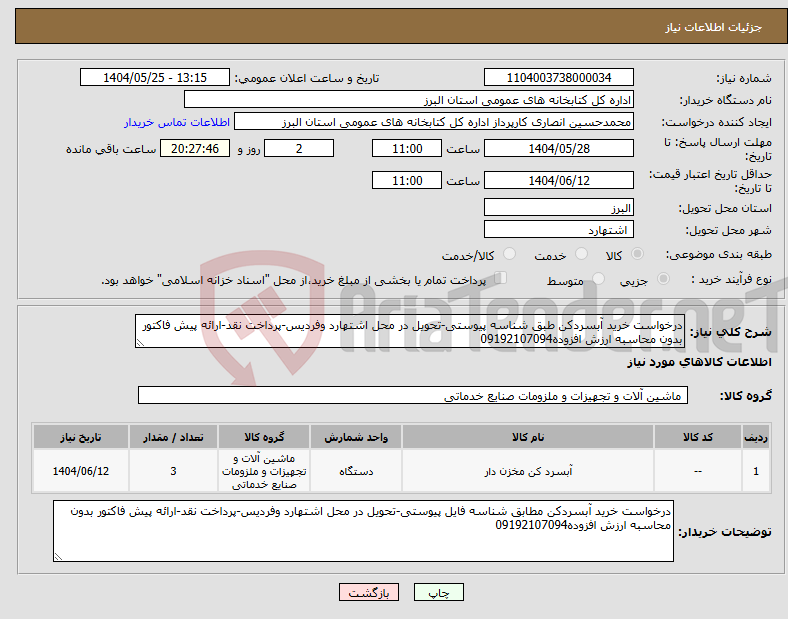Viewport: 788px width, 619px height.
Task: Click the announcement date field 1404/05/25 - 13:15
Action: pyautogui.click(x=155, y=77)
